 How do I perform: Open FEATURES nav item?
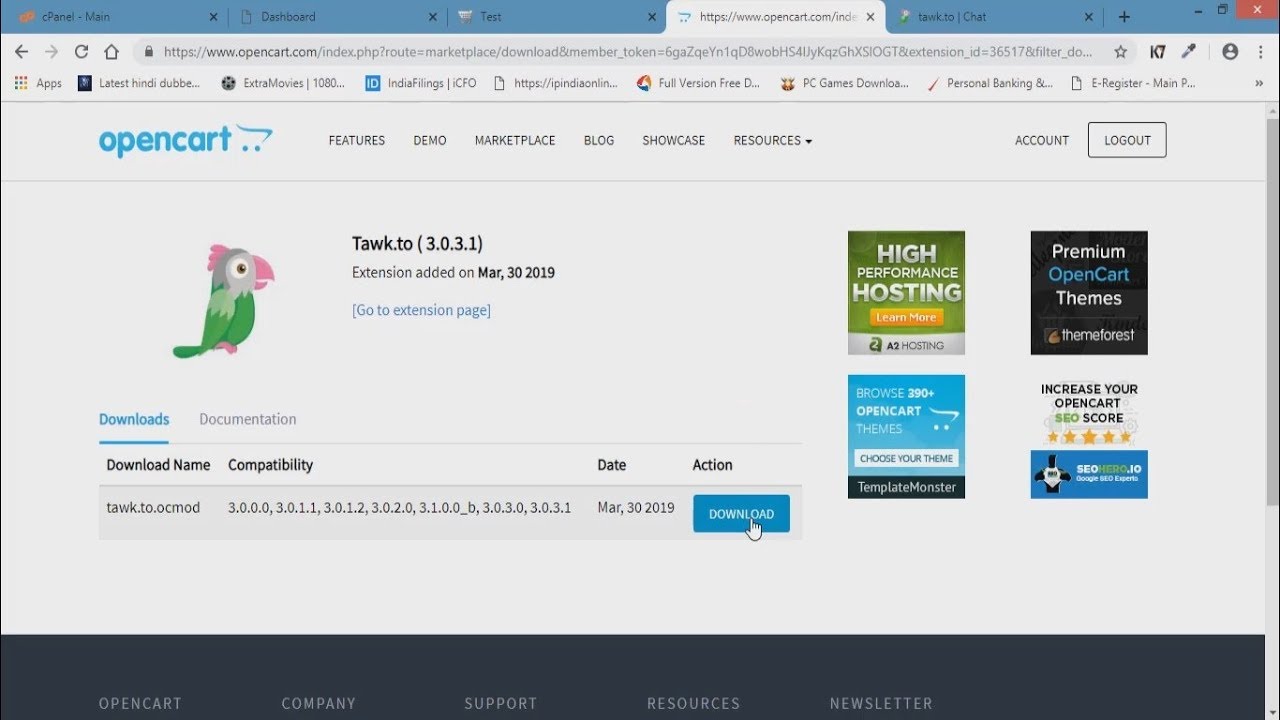point(357,141)
